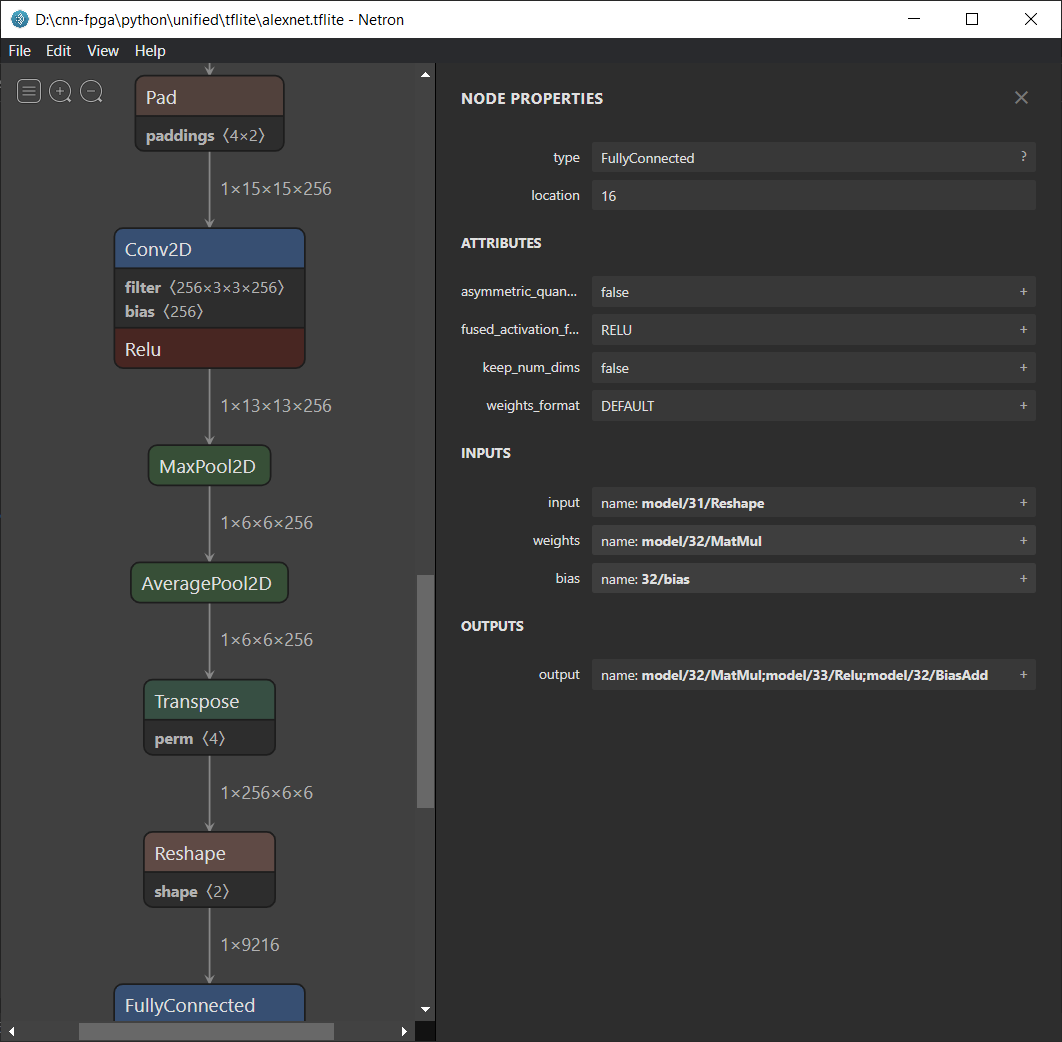This screenshot has height=1042, width=1062.
Task: Open the File menu
Action: (19, 51)
